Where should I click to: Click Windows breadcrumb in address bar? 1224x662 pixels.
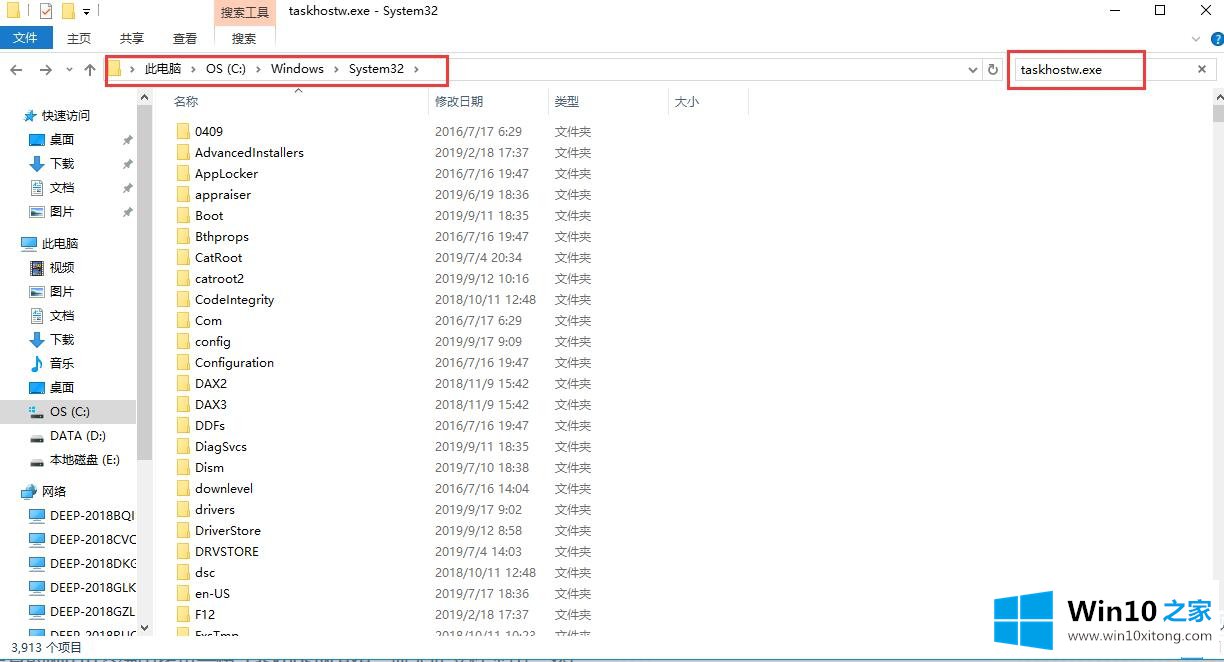(297, 69)
